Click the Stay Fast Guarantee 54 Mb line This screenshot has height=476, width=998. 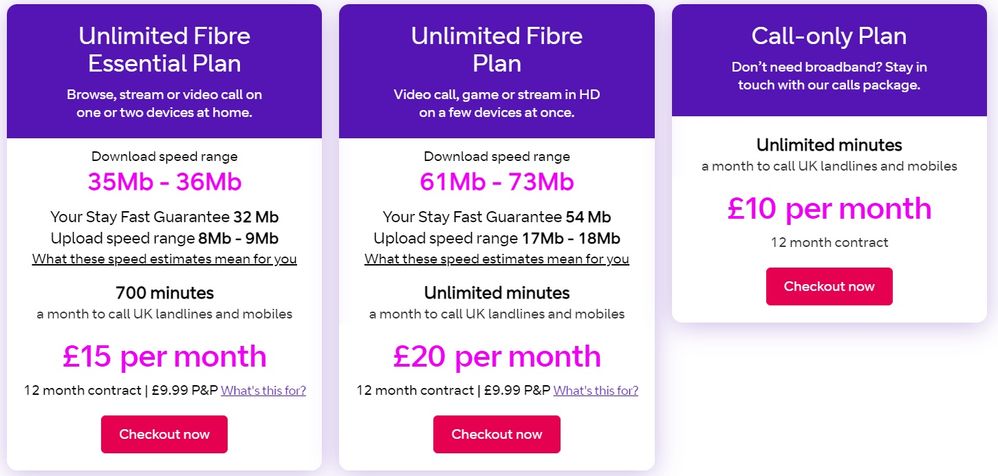[496, 217]
